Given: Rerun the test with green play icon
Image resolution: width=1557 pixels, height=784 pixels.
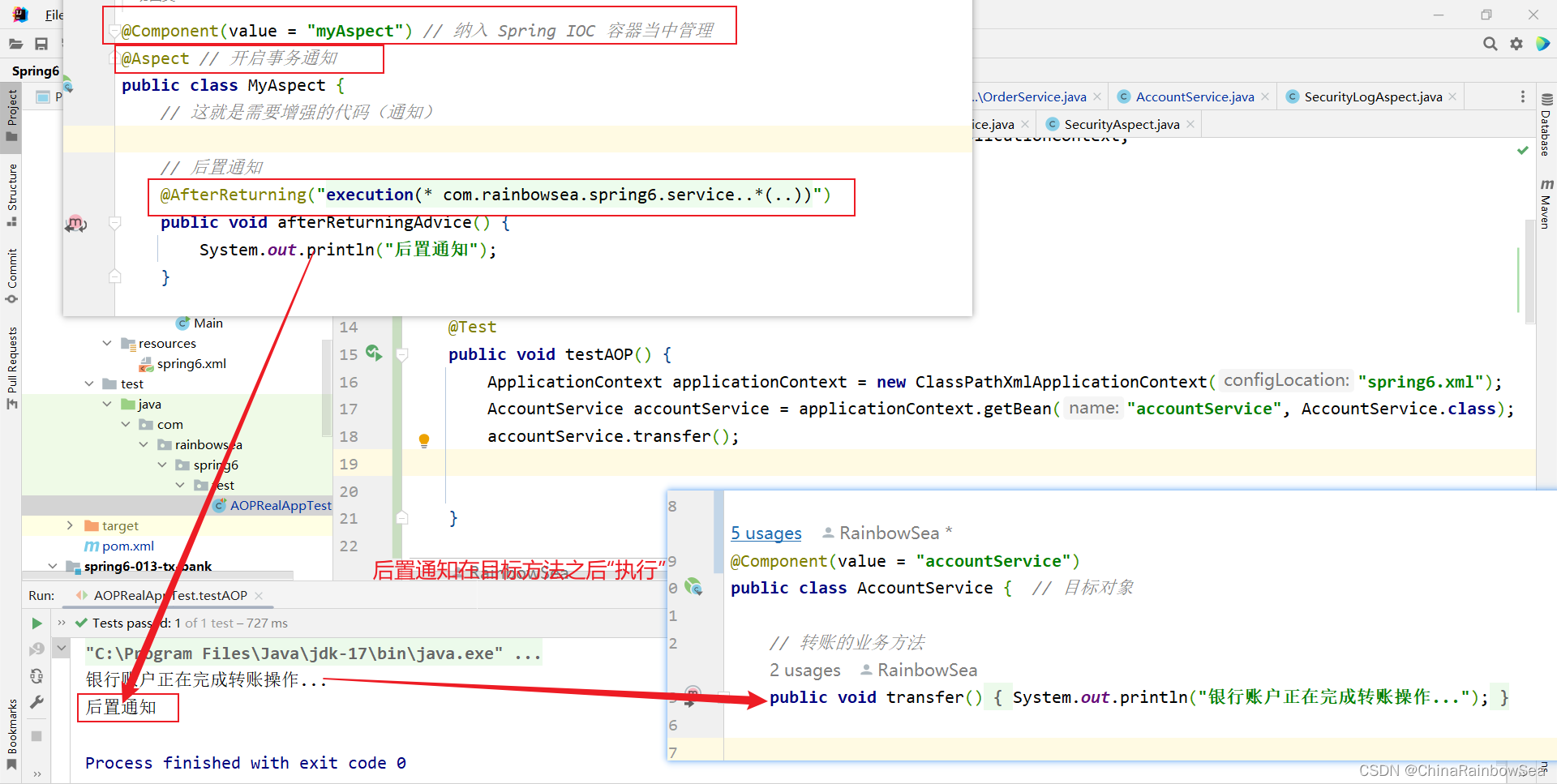Looking at the screenshot, I should (36, 623).
